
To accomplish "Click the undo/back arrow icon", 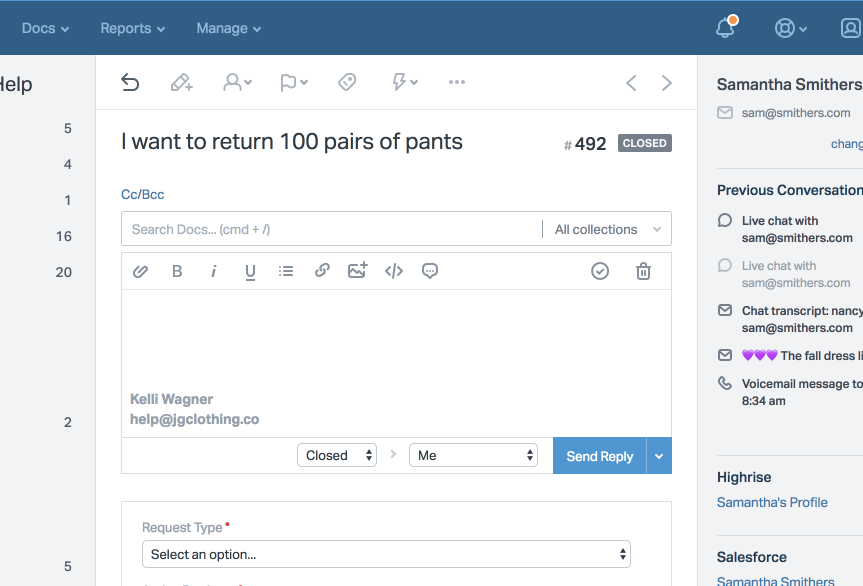I will tap(130, 83).
